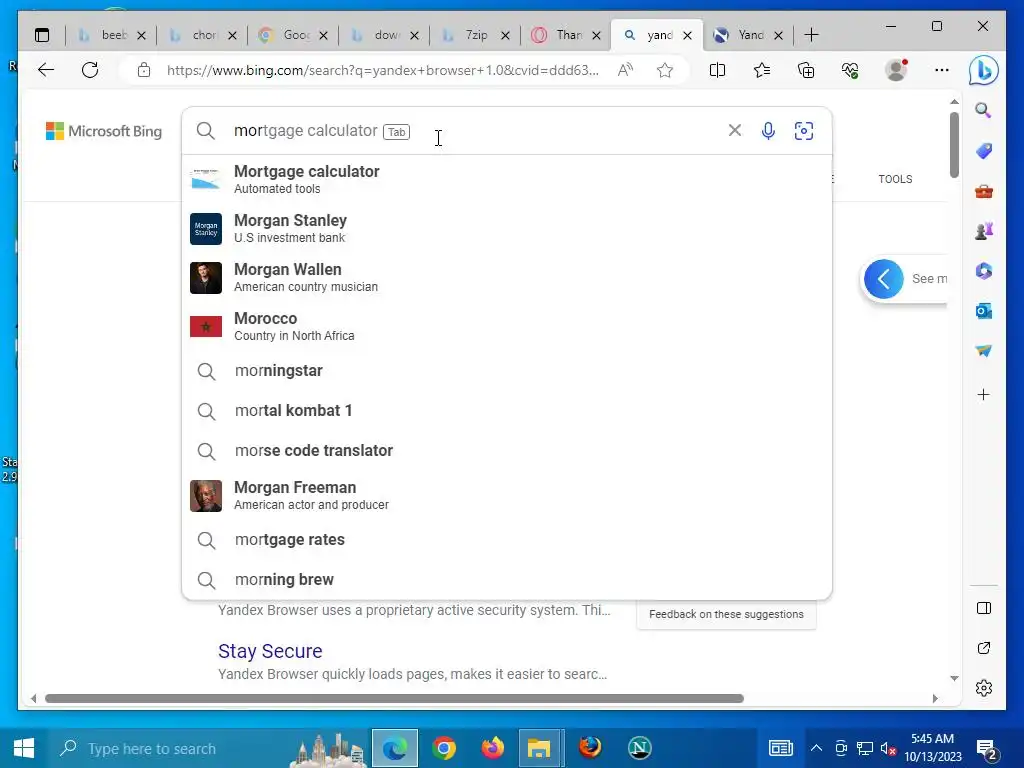Image resolution: width=1024 pixels, height=768 pixels.
Task: Open Favorites list
Action: click(x=761, y=70)
